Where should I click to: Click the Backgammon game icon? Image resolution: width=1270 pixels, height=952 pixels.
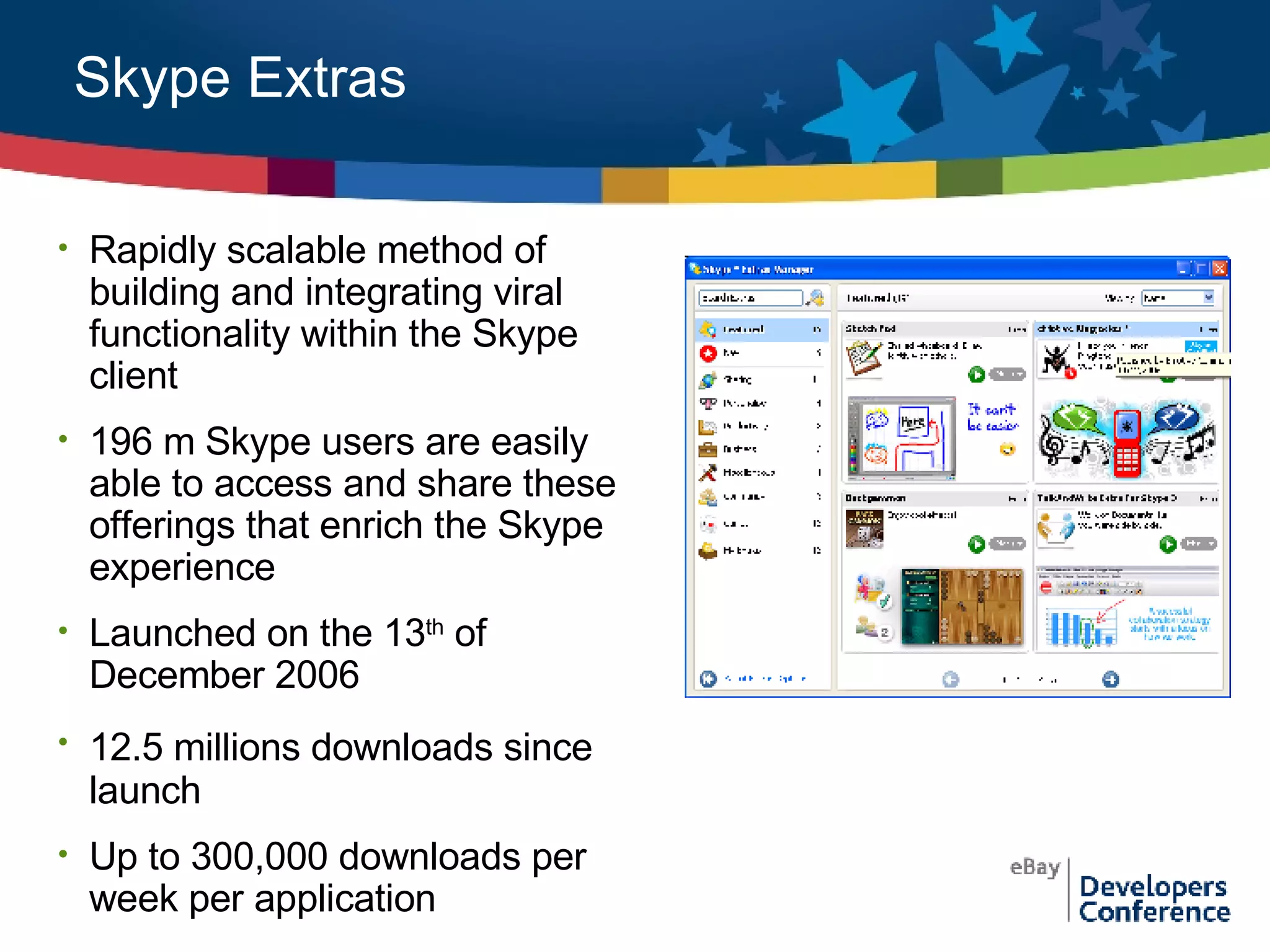point(864,528)
